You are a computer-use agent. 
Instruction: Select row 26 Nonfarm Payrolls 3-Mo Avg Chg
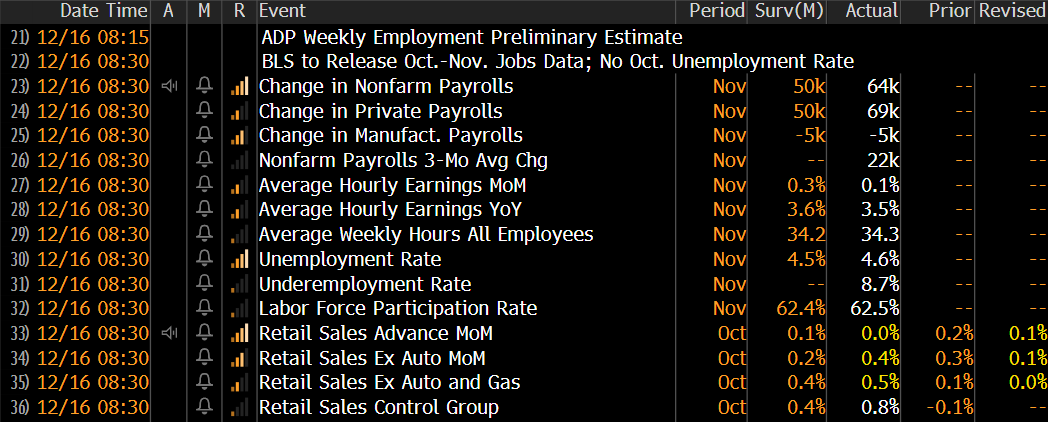(x=524, y=160)
